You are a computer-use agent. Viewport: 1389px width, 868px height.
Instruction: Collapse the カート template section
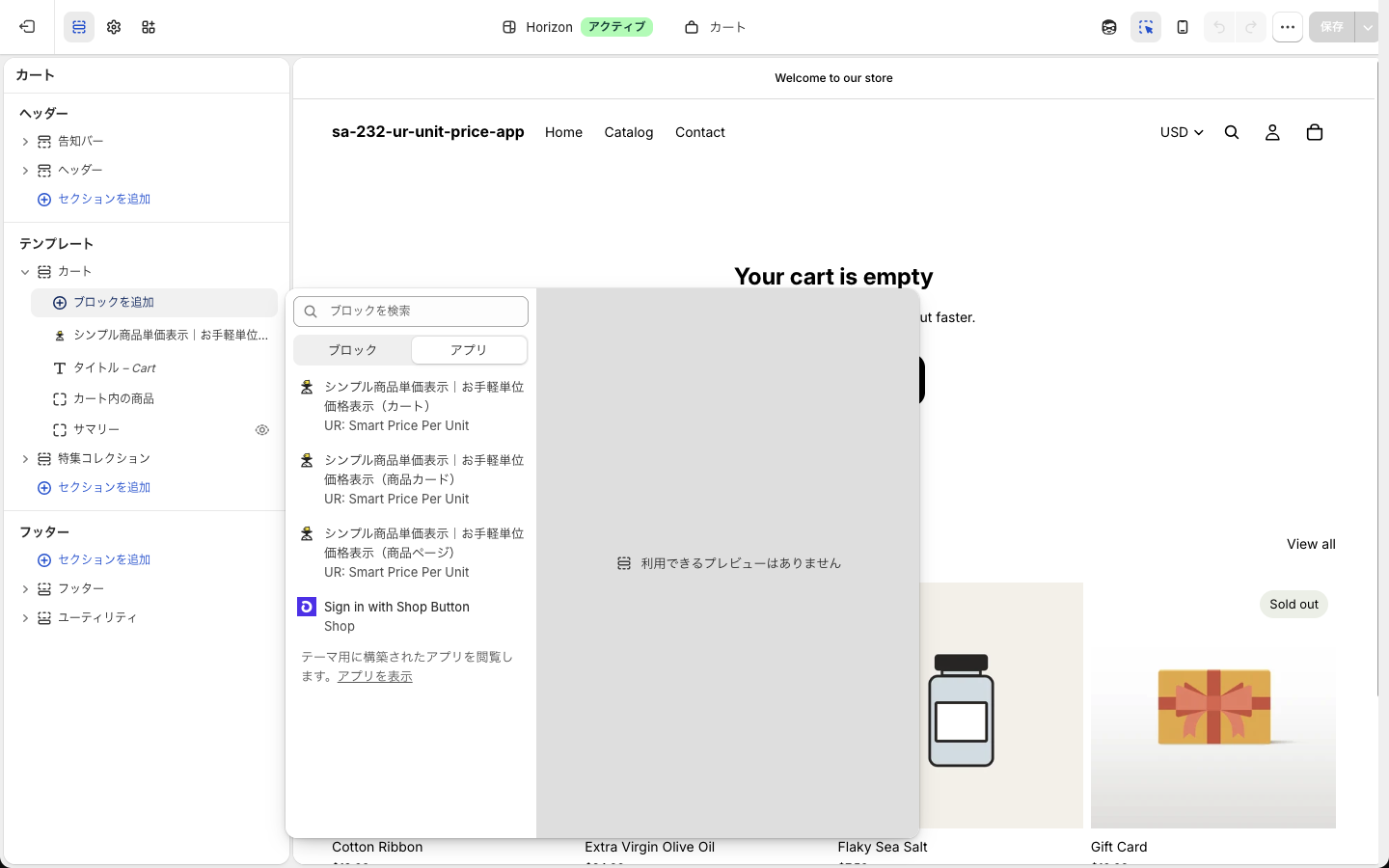(25, 272)
